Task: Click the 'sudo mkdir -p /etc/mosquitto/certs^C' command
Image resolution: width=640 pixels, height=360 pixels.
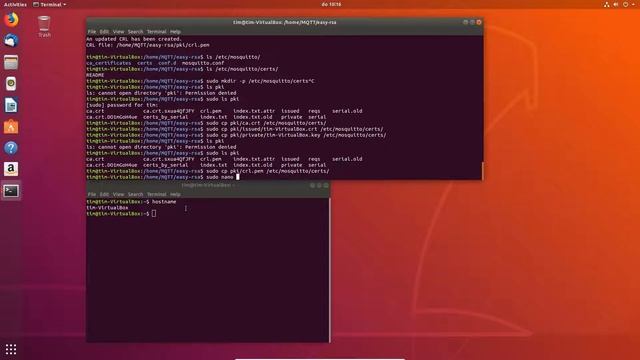Action: (x=260, y=81)
